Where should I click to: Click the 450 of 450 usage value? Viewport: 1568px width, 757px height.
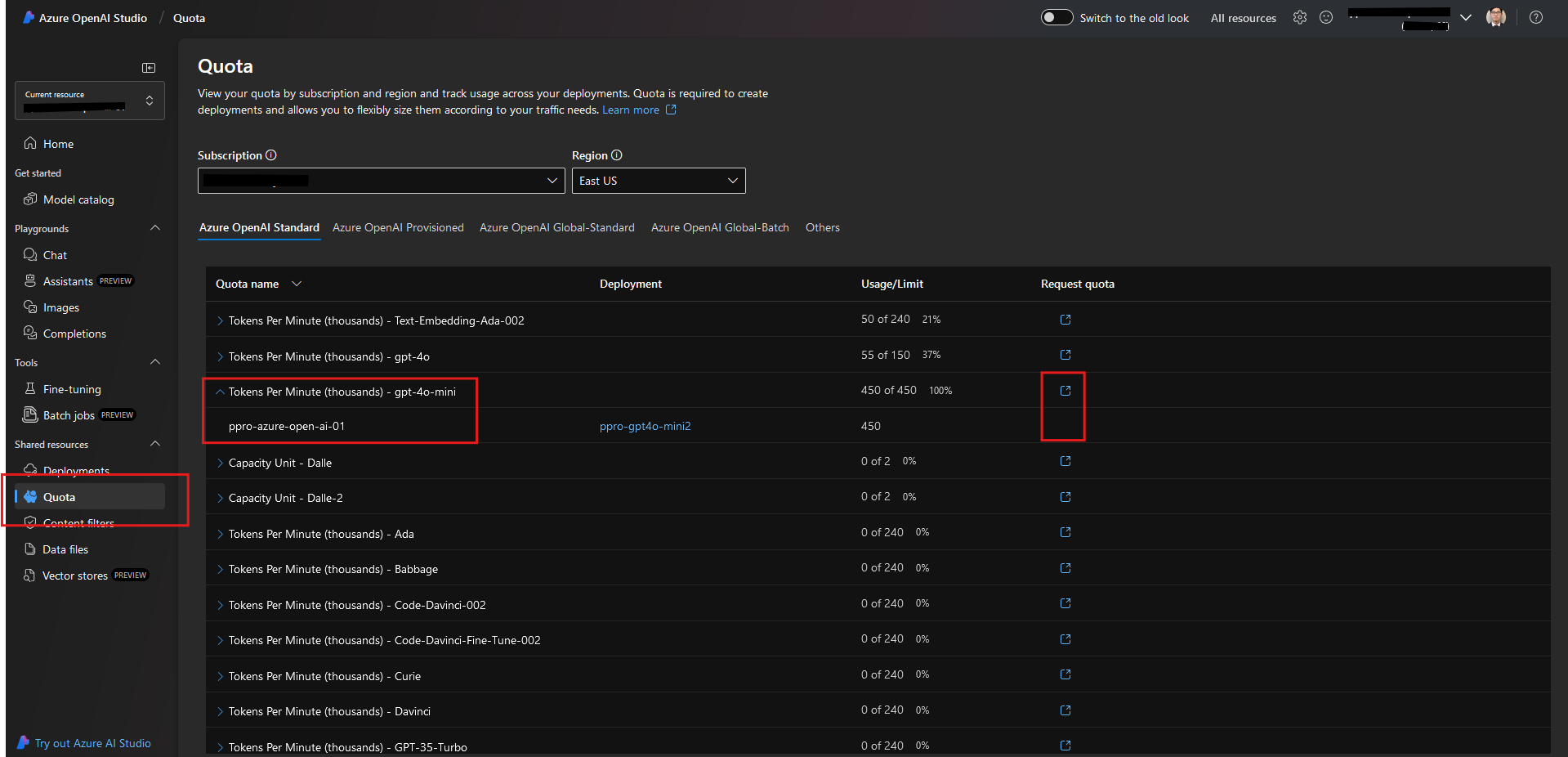(889, 390)
